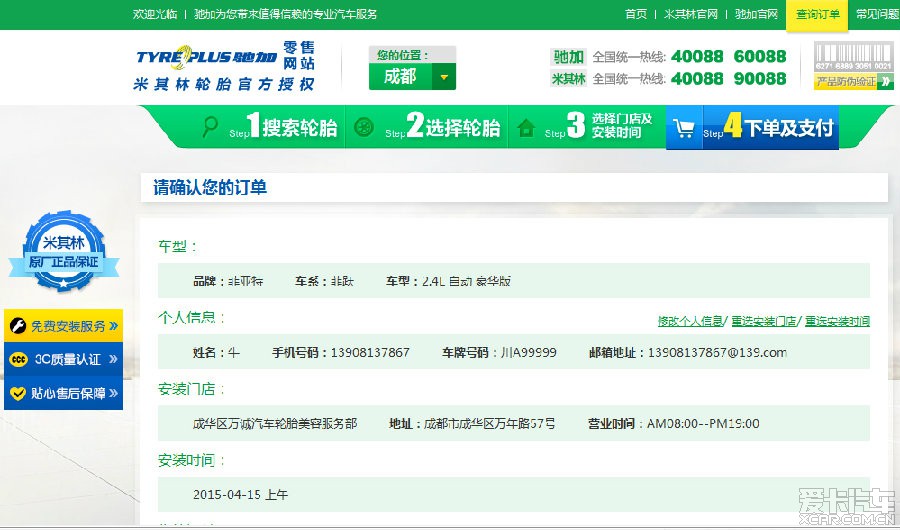Click license plate 川A99999
This screenshot has width=900, height=530.
click(x=529, y=352)
